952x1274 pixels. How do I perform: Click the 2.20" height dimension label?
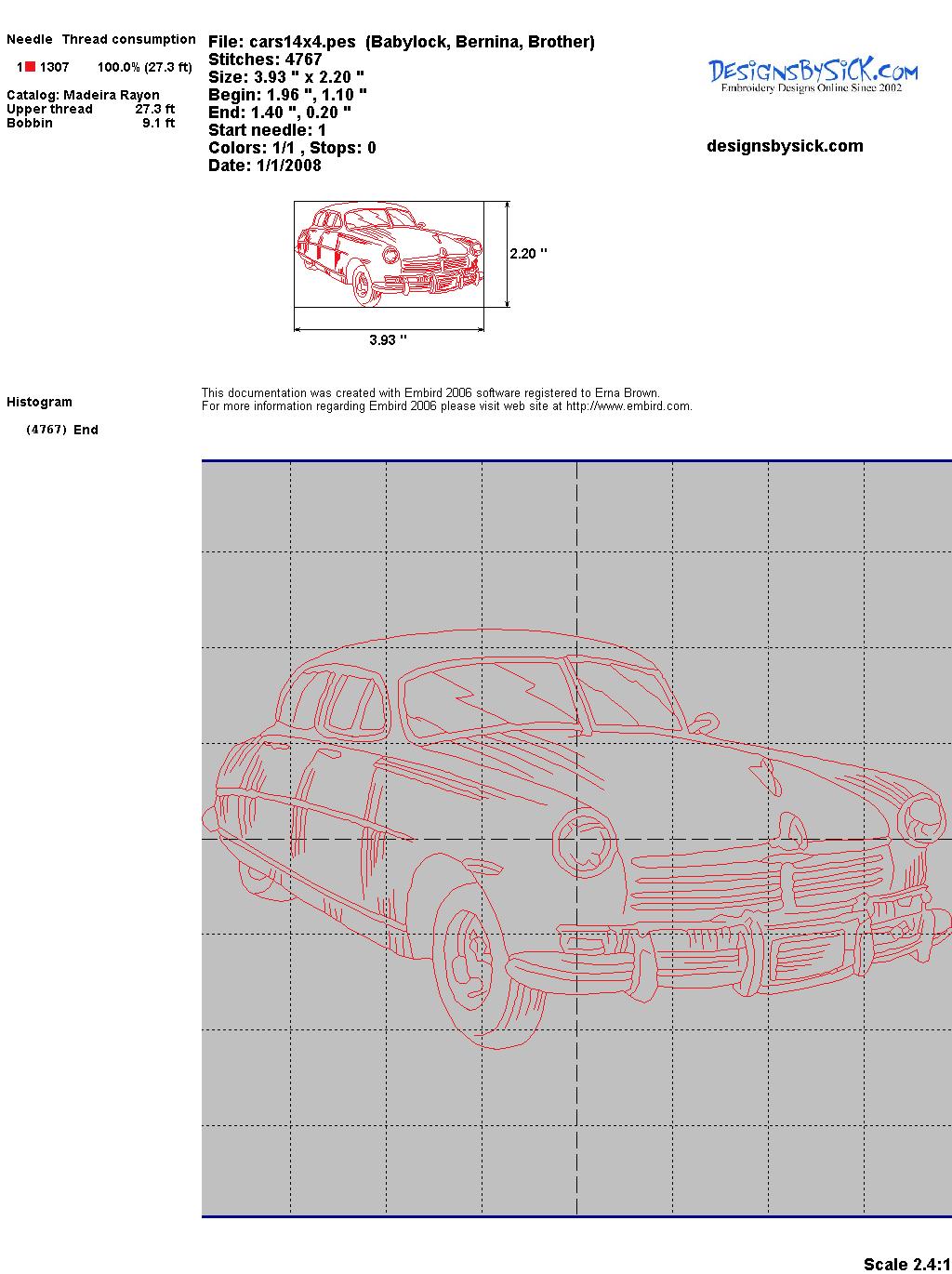click(x=528, y=254)
